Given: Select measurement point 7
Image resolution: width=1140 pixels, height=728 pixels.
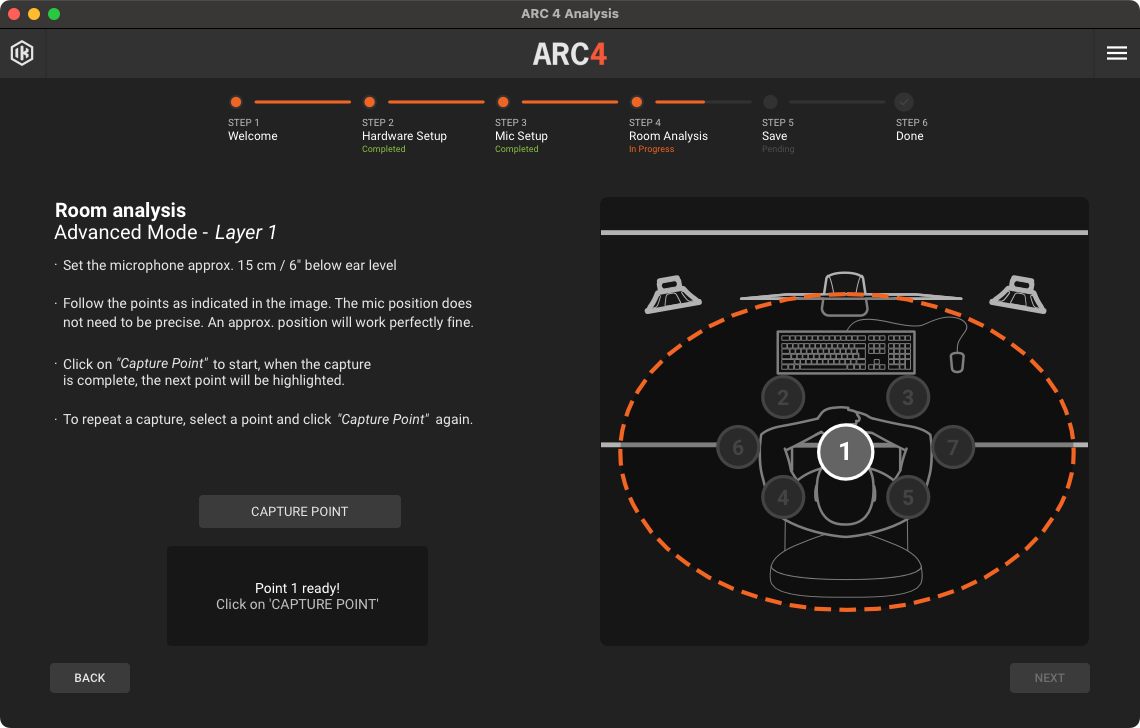Looking at the screenshot, I should point(953,447).
